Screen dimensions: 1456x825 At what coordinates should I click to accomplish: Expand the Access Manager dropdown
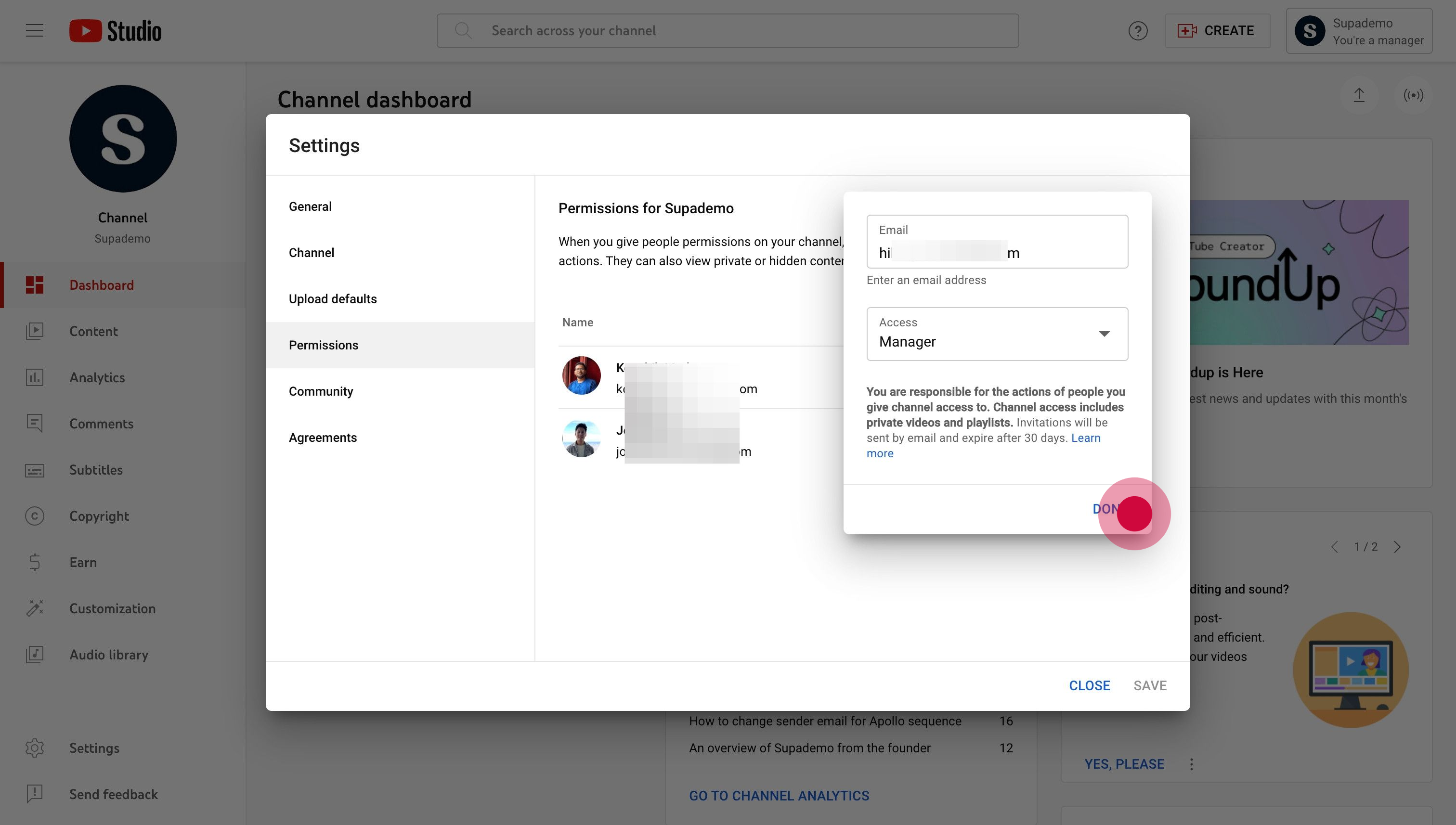tap(997, 334)
